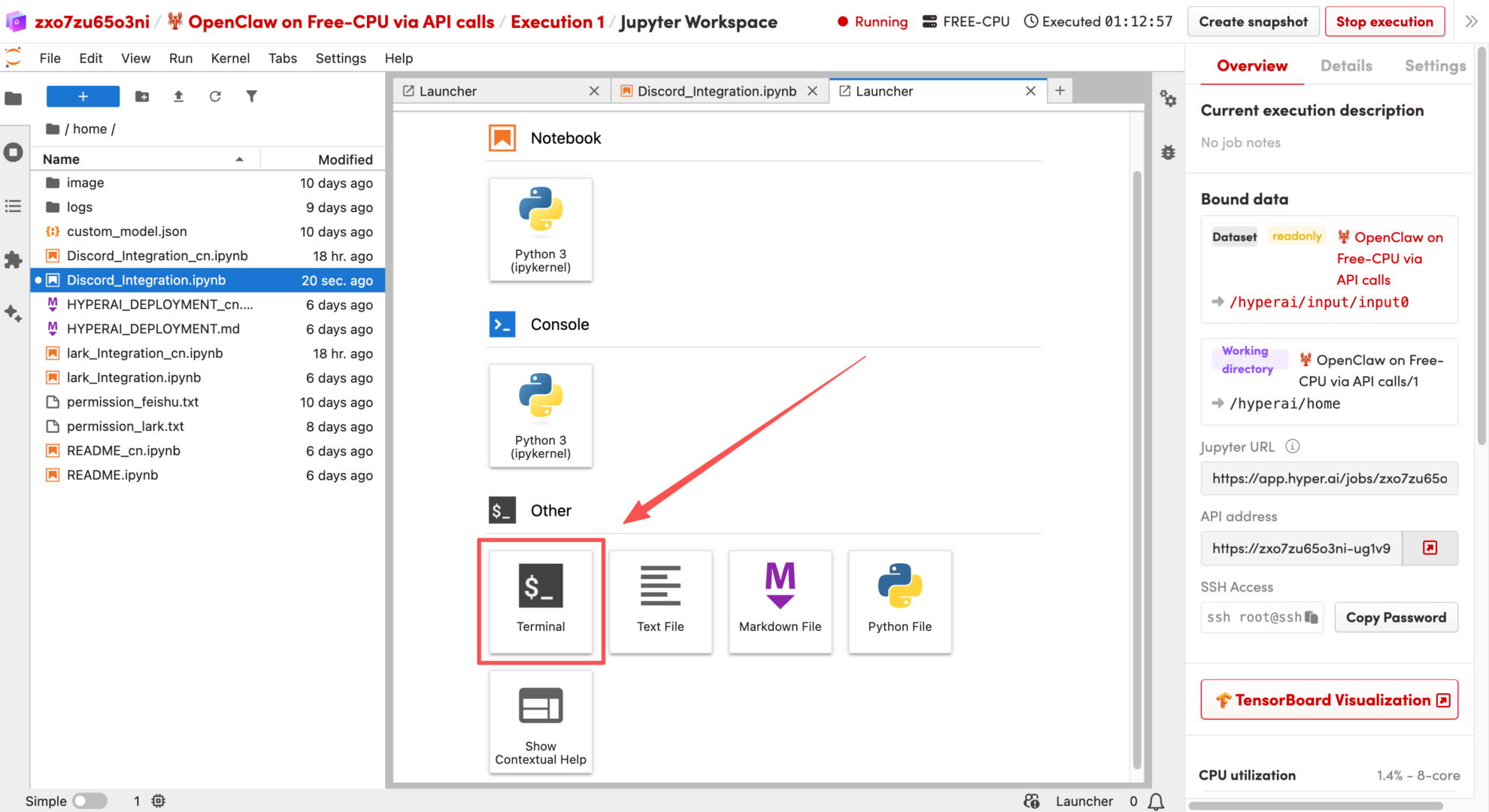Click the filter files funnel toggle
This screenshot has height=812, width=1489.
[x=251, y=96]
